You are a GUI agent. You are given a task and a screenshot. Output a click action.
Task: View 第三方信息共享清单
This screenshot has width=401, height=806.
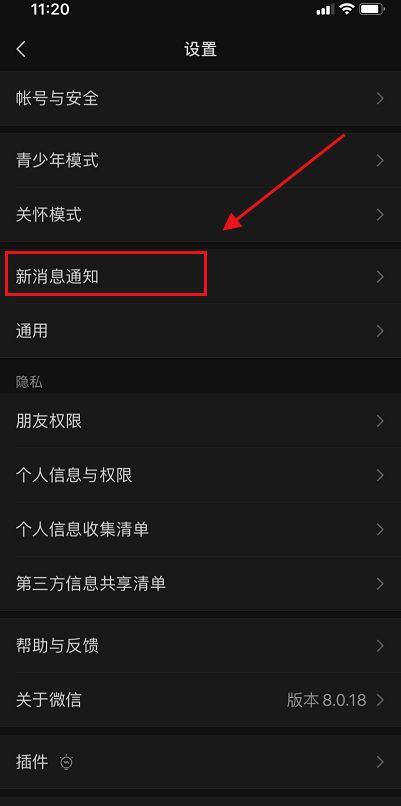click(x=200, y=584)
